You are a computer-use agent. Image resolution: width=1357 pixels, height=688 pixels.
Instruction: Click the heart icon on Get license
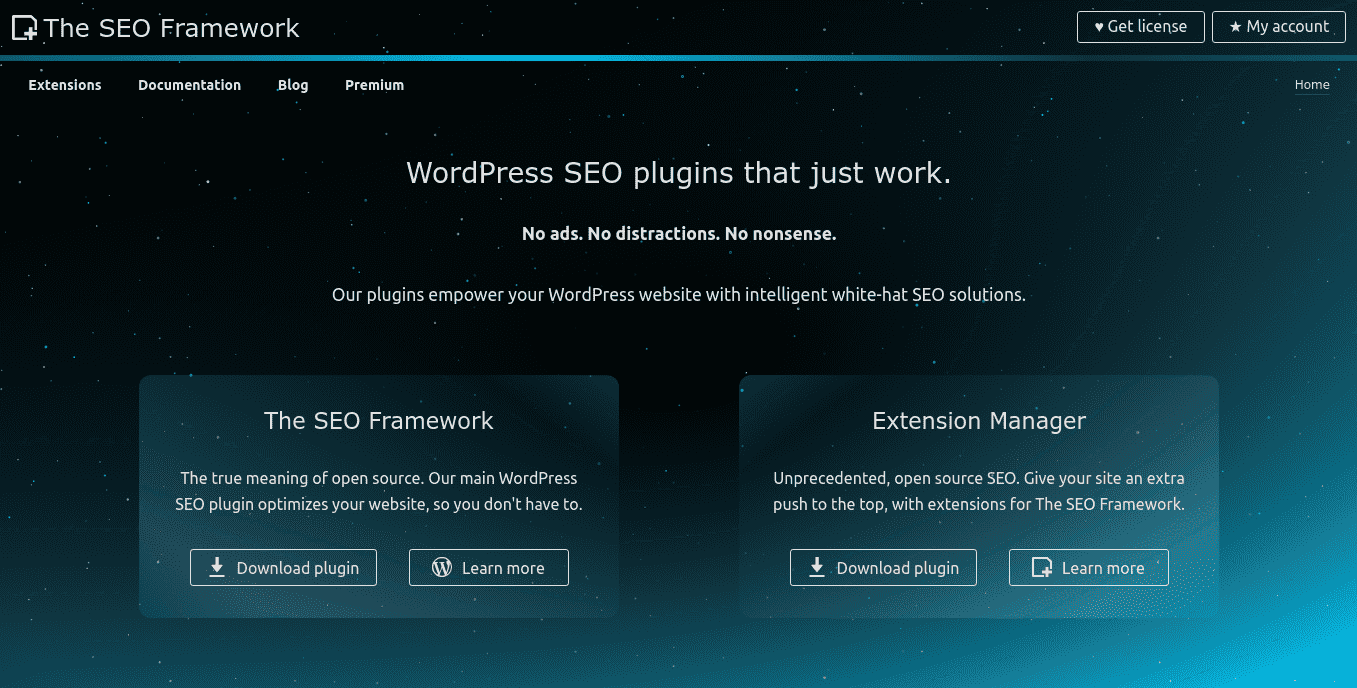[1099, 27]
